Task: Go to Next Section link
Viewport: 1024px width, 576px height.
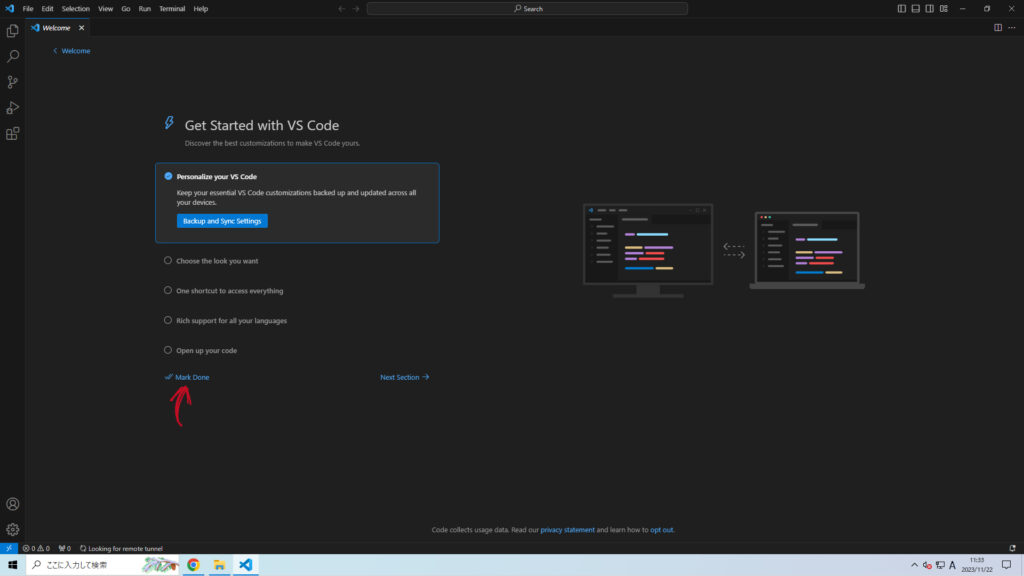Action: [404, 377]
